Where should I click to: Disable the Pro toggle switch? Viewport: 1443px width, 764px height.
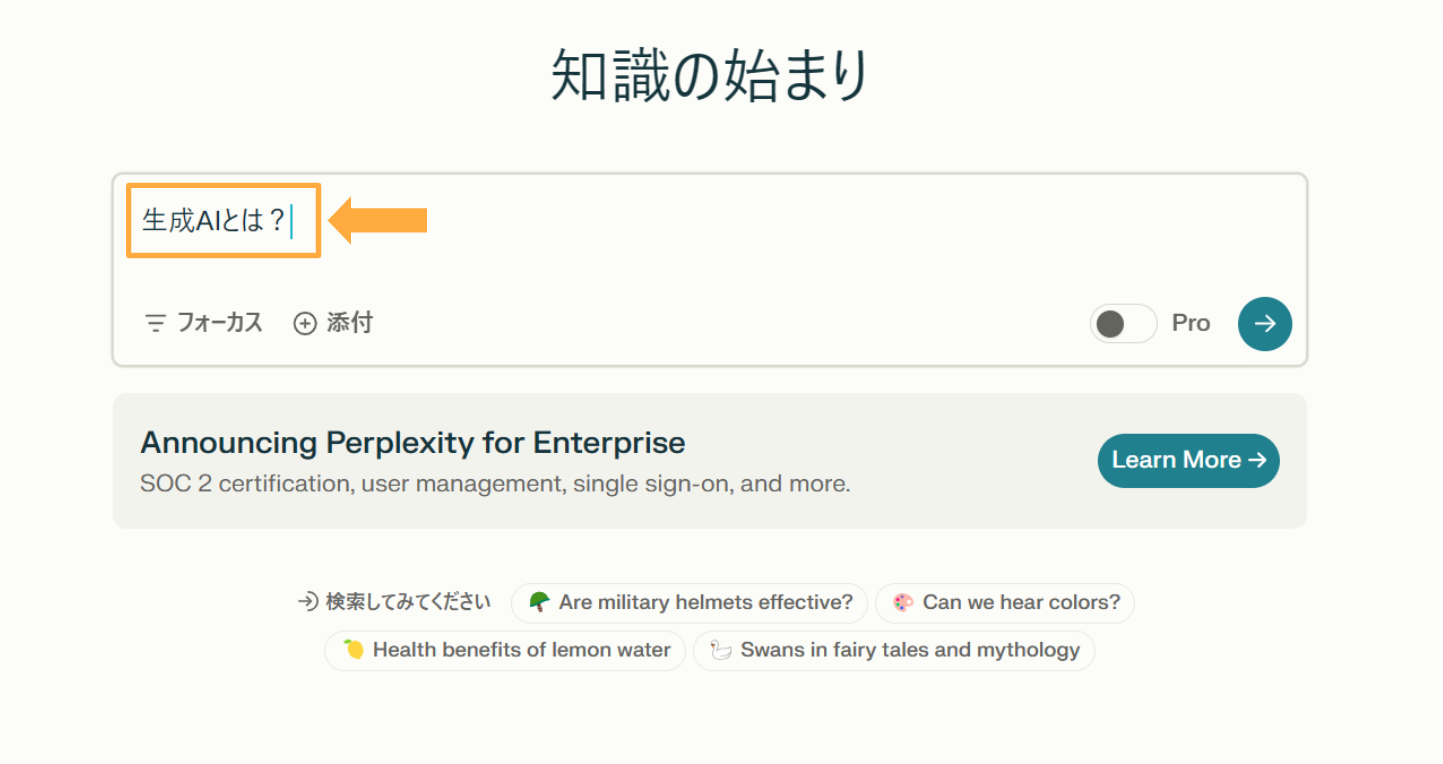[1122, 323]
